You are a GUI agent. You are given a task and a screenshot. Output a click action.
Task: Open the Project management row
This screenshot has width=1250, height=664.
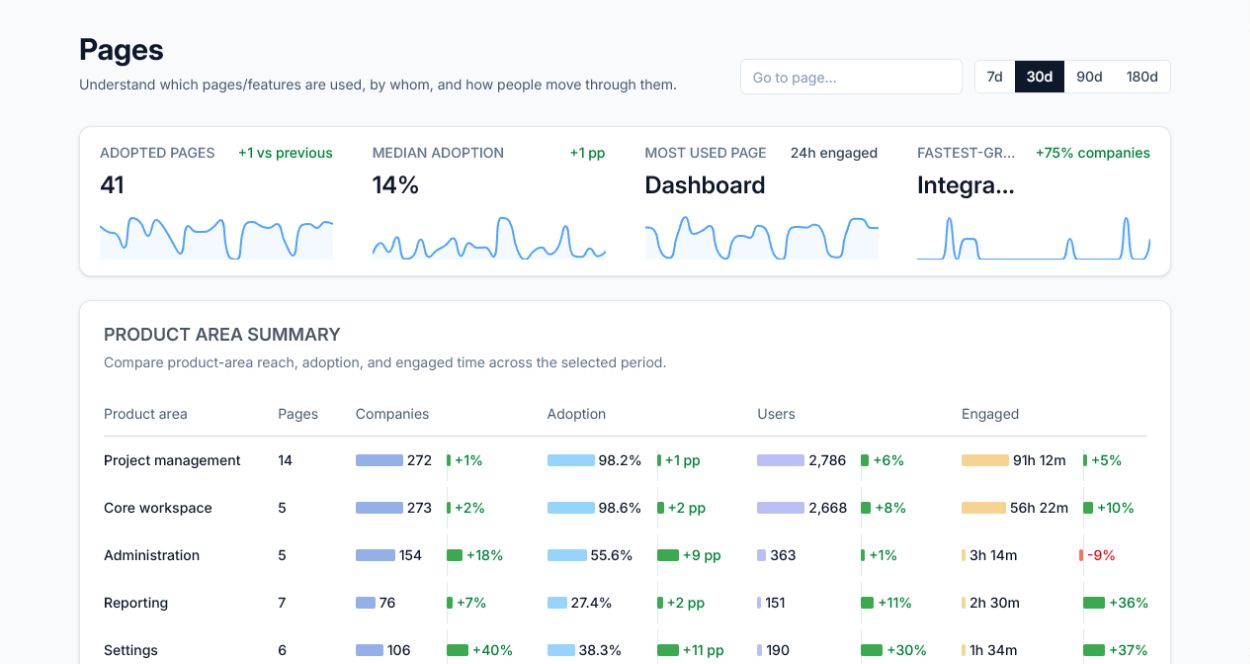coord(625,460)
